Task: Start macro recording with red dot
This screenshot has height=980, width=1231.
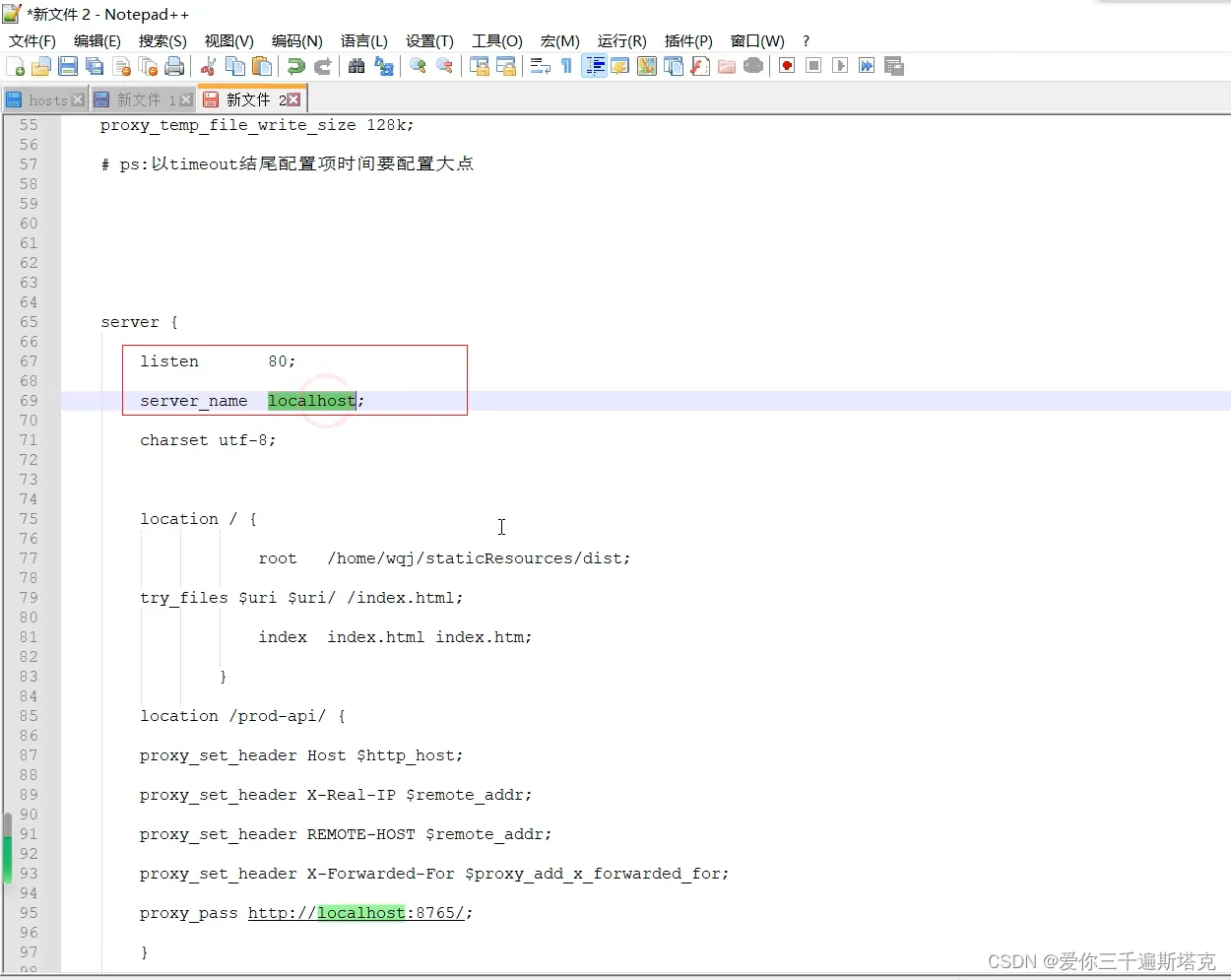Action: click(787, 66)
